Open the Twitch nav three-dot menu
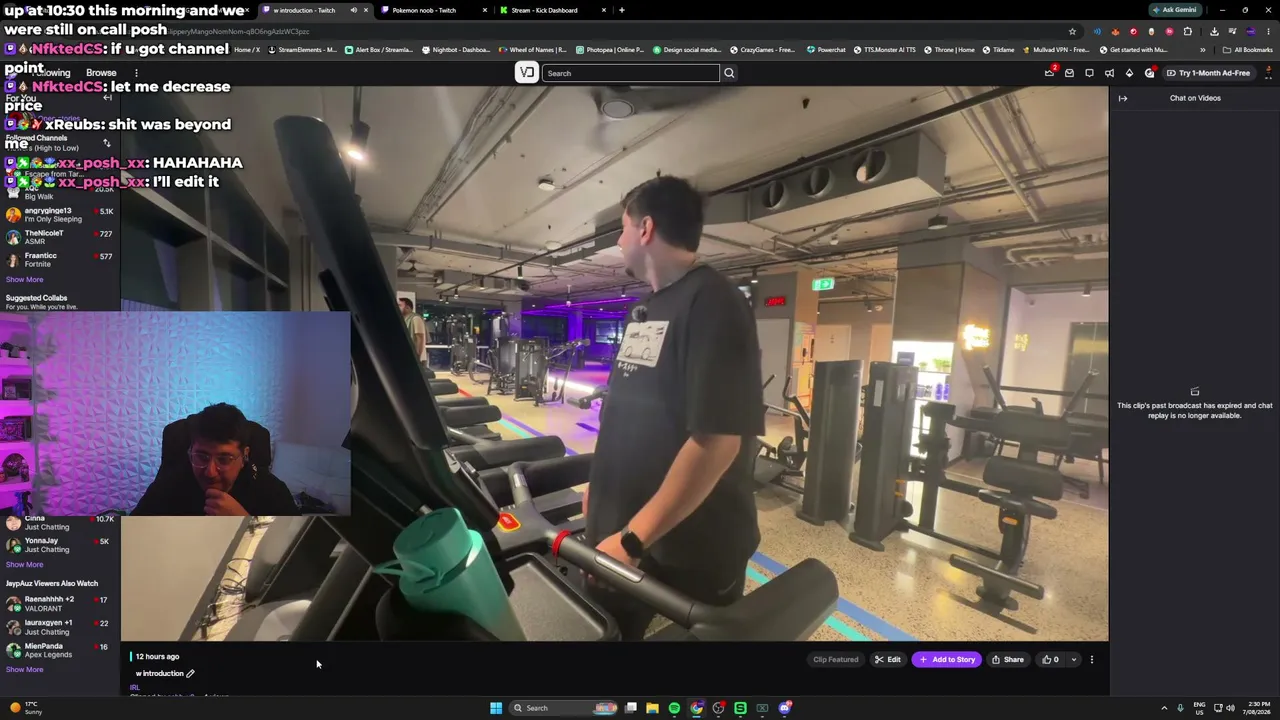The height and width of the screenshot is (720, 1280). point(136,73)
